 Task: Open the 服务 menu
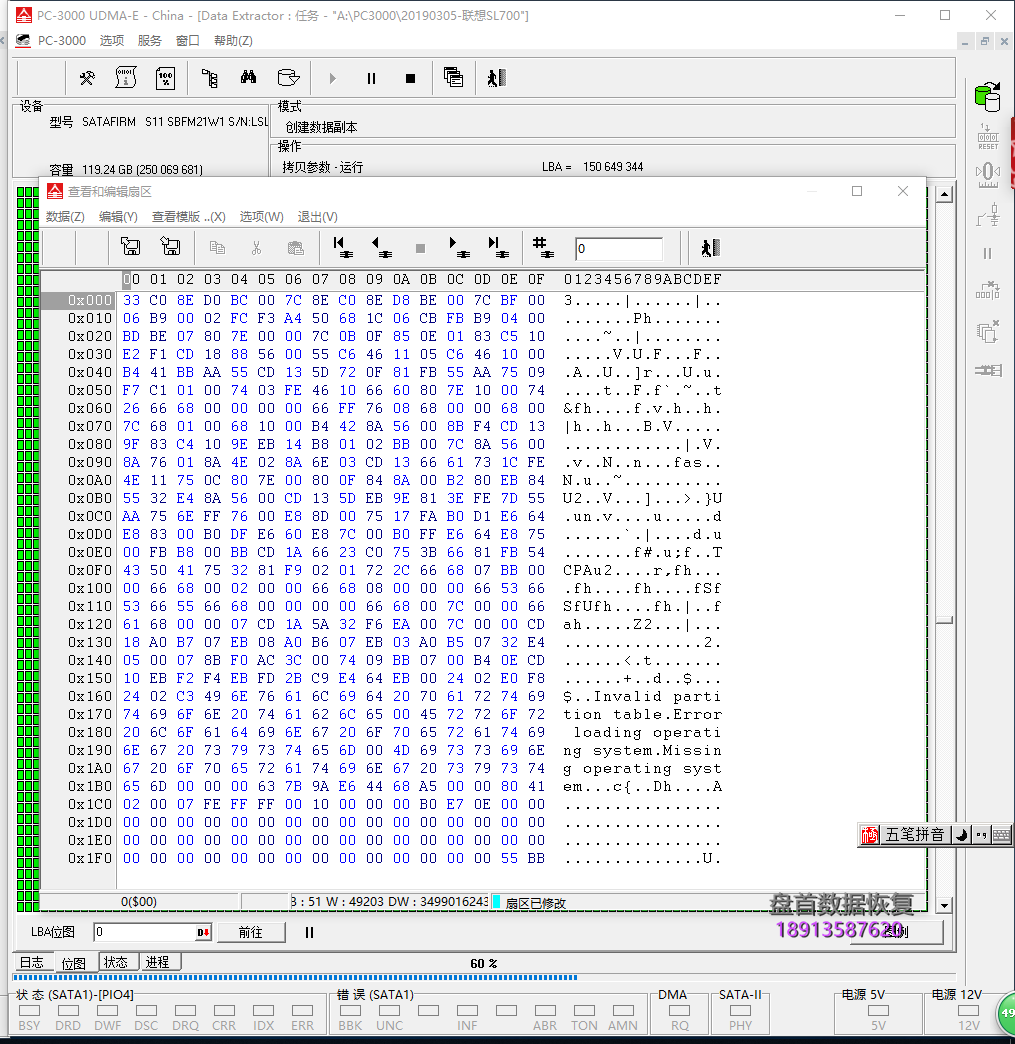tap(150, 41)
